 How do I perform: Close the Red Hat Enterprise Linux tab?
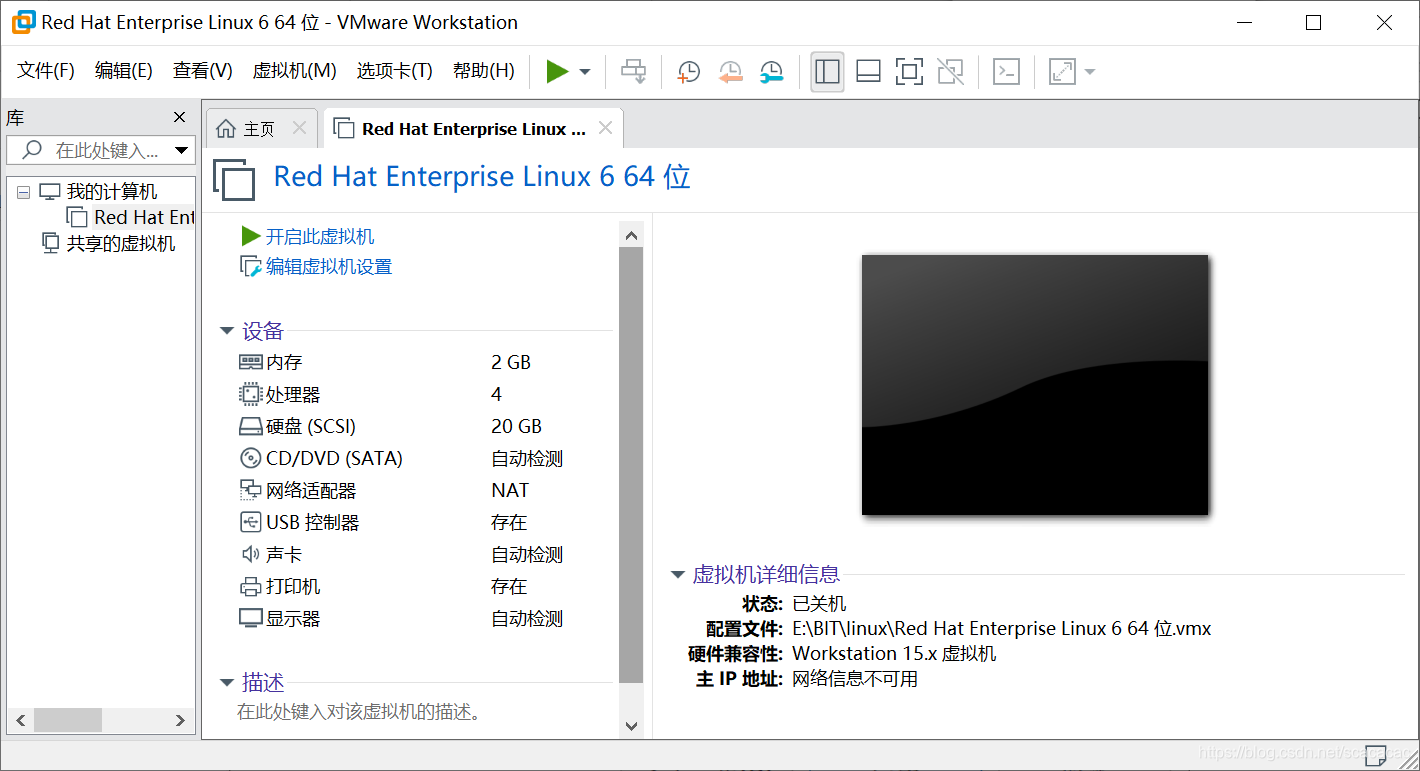[x=605, y=128]
